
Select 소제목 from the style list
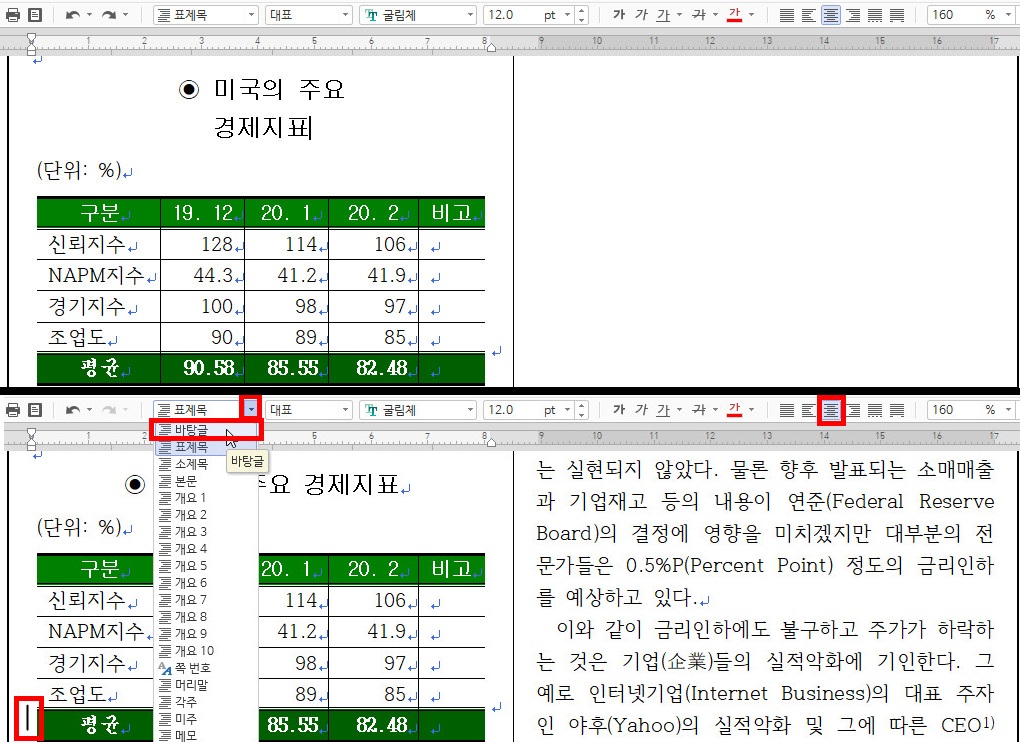coord(206,465)
